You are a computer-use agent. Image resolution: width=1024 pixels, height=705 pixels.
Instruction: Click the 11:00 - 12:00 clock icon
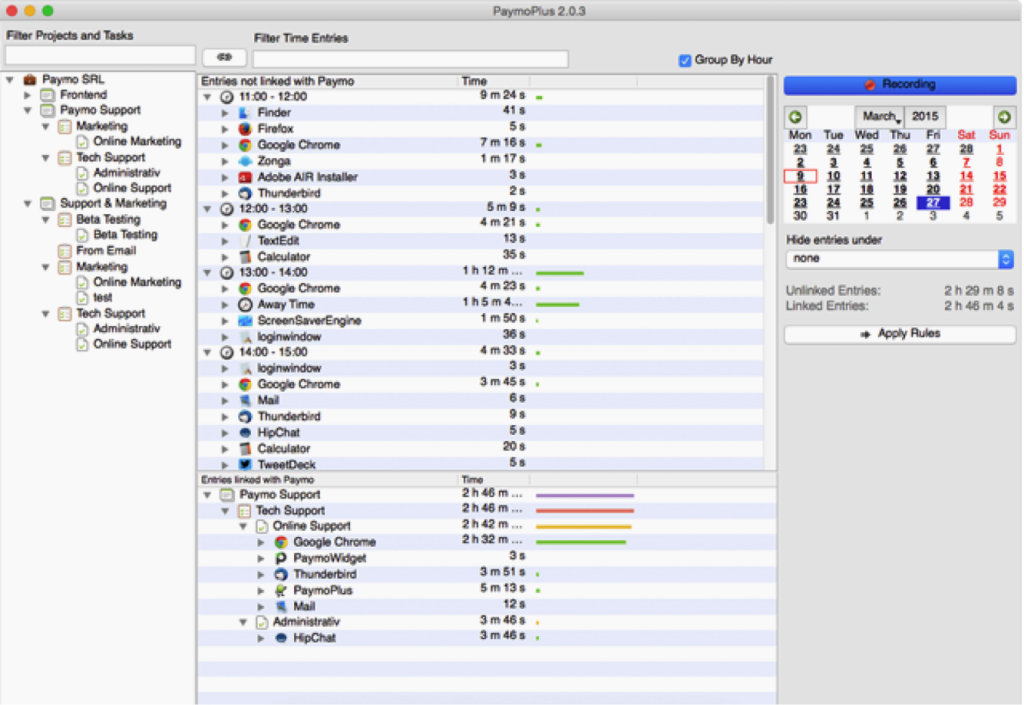tap(227, 97)
